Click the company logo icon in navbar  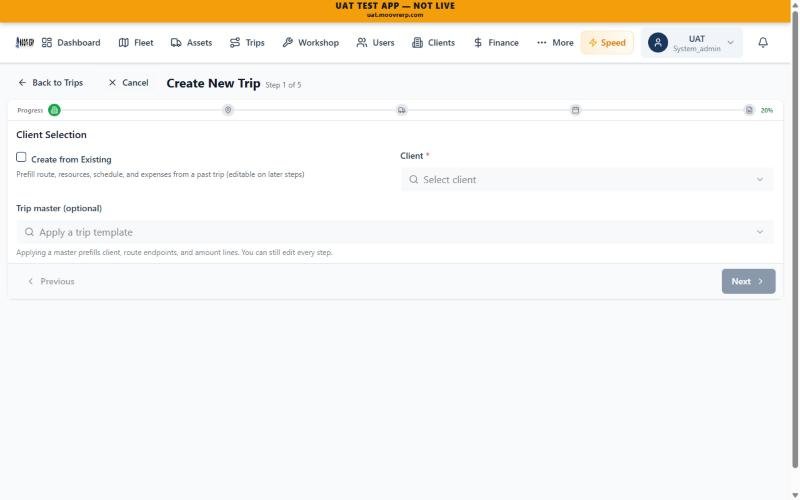coord(24,42)
